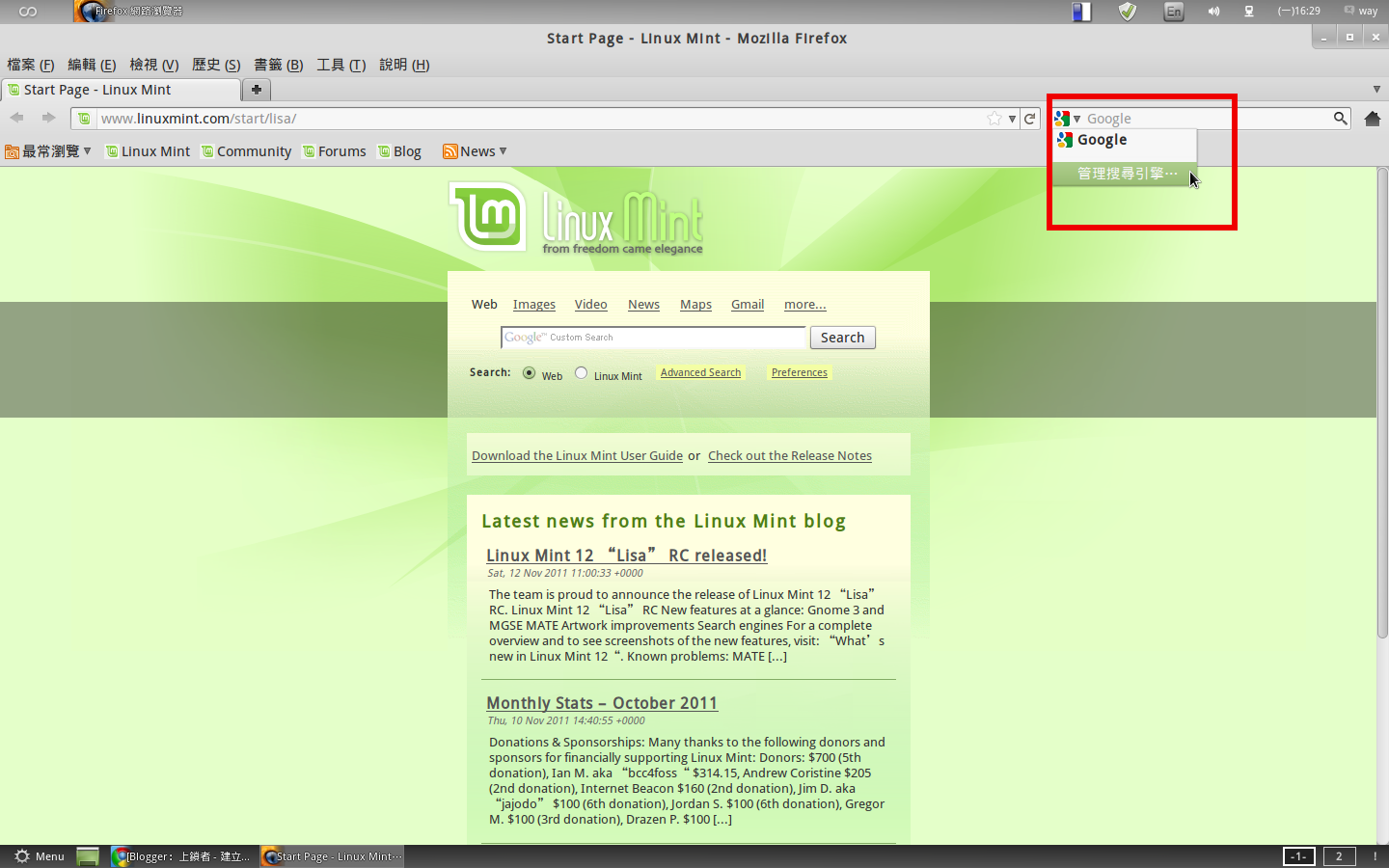Go forward with the forward arrow
The width and height of the screenshot is (1389, 868).
click(x=48, y=118)
